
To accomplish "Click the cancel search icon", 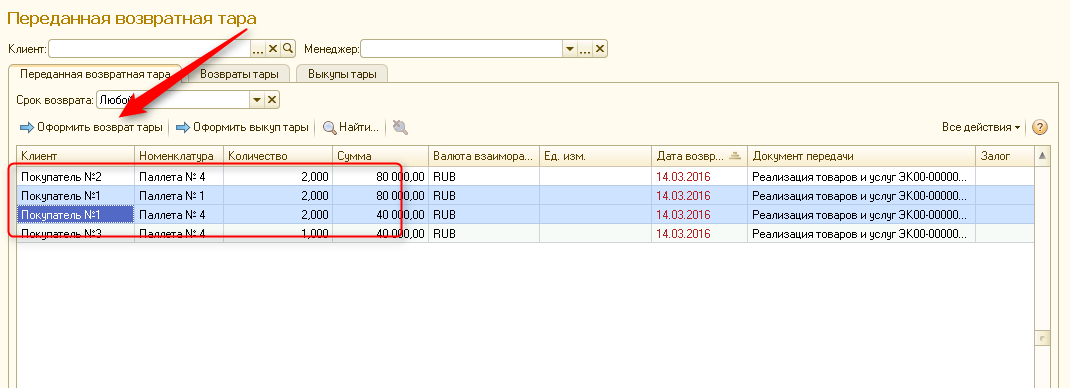I will (401, 127).
